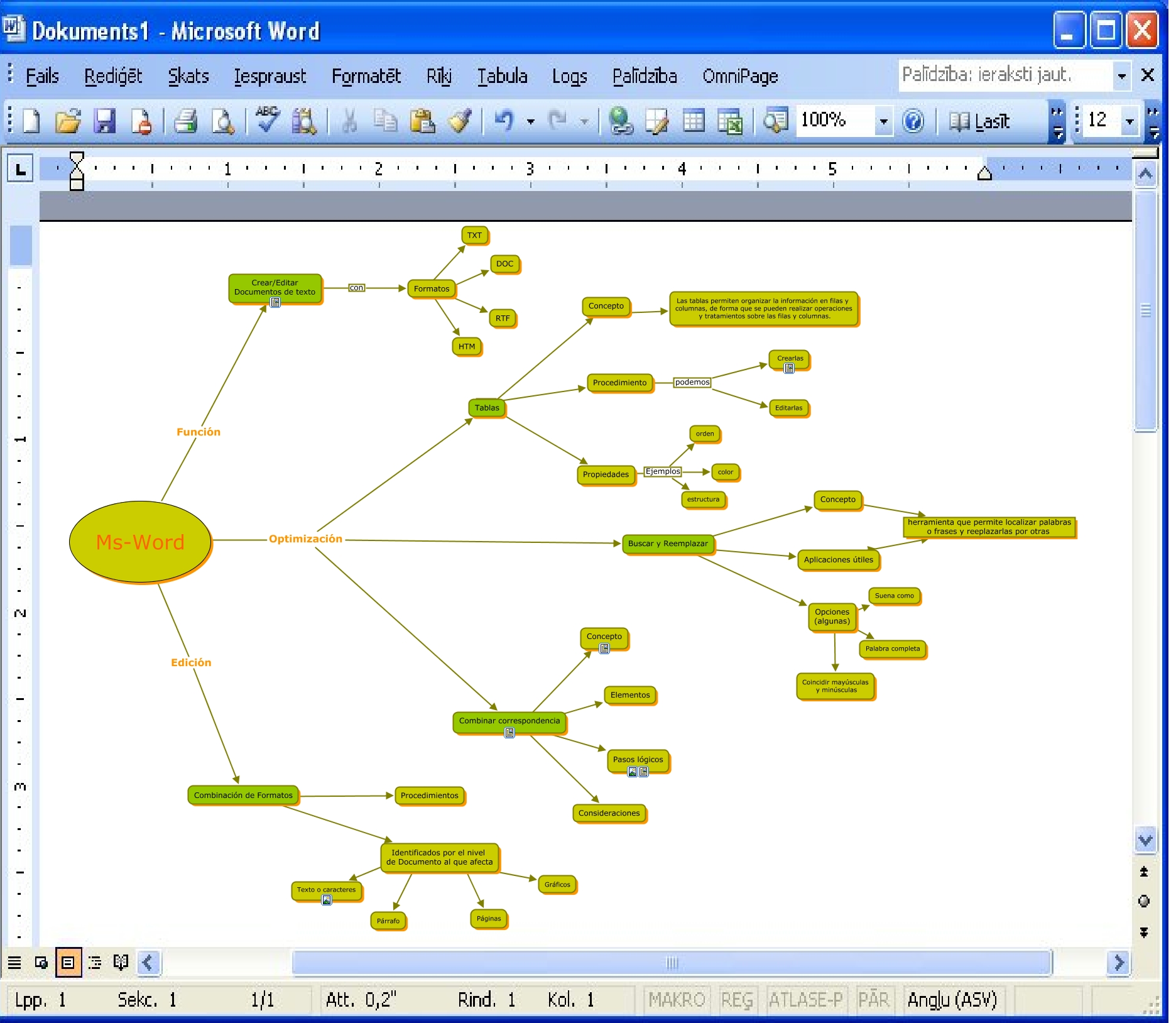Image resolution: width=1176 pixels, height=1023 pixels.
Task: Click the Lasīt reading button
Action: 980,121
